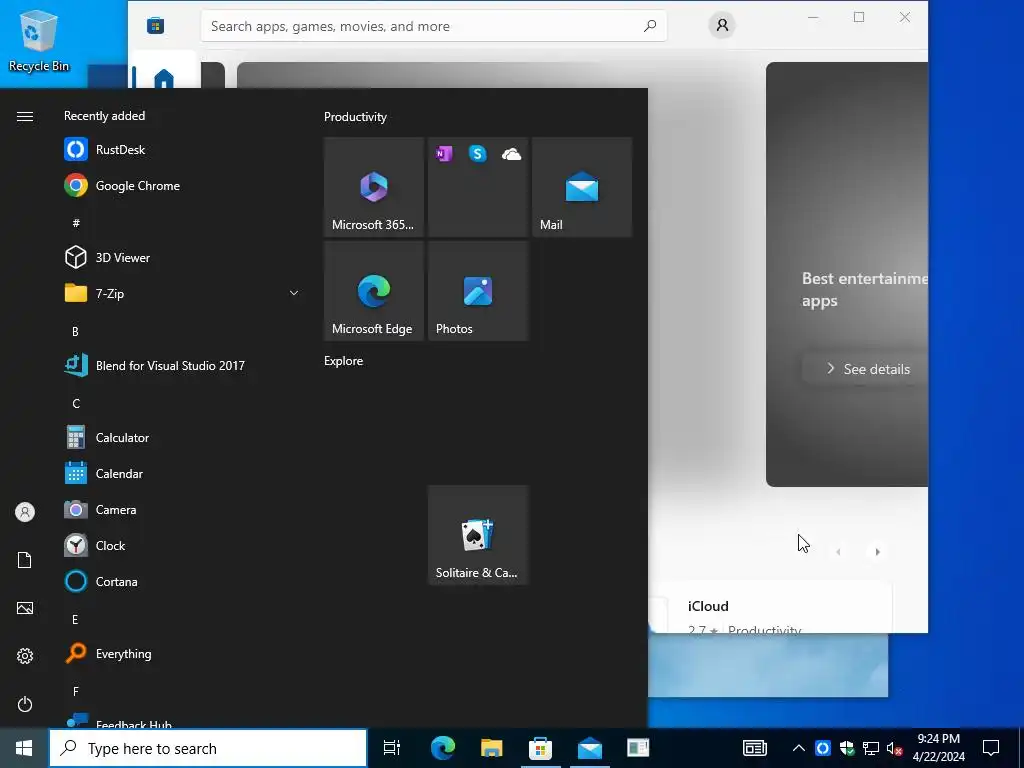The image size is (1024, 768).
Task: Expand the 7-Zip folder chevron
Action: tap(294, 293)
